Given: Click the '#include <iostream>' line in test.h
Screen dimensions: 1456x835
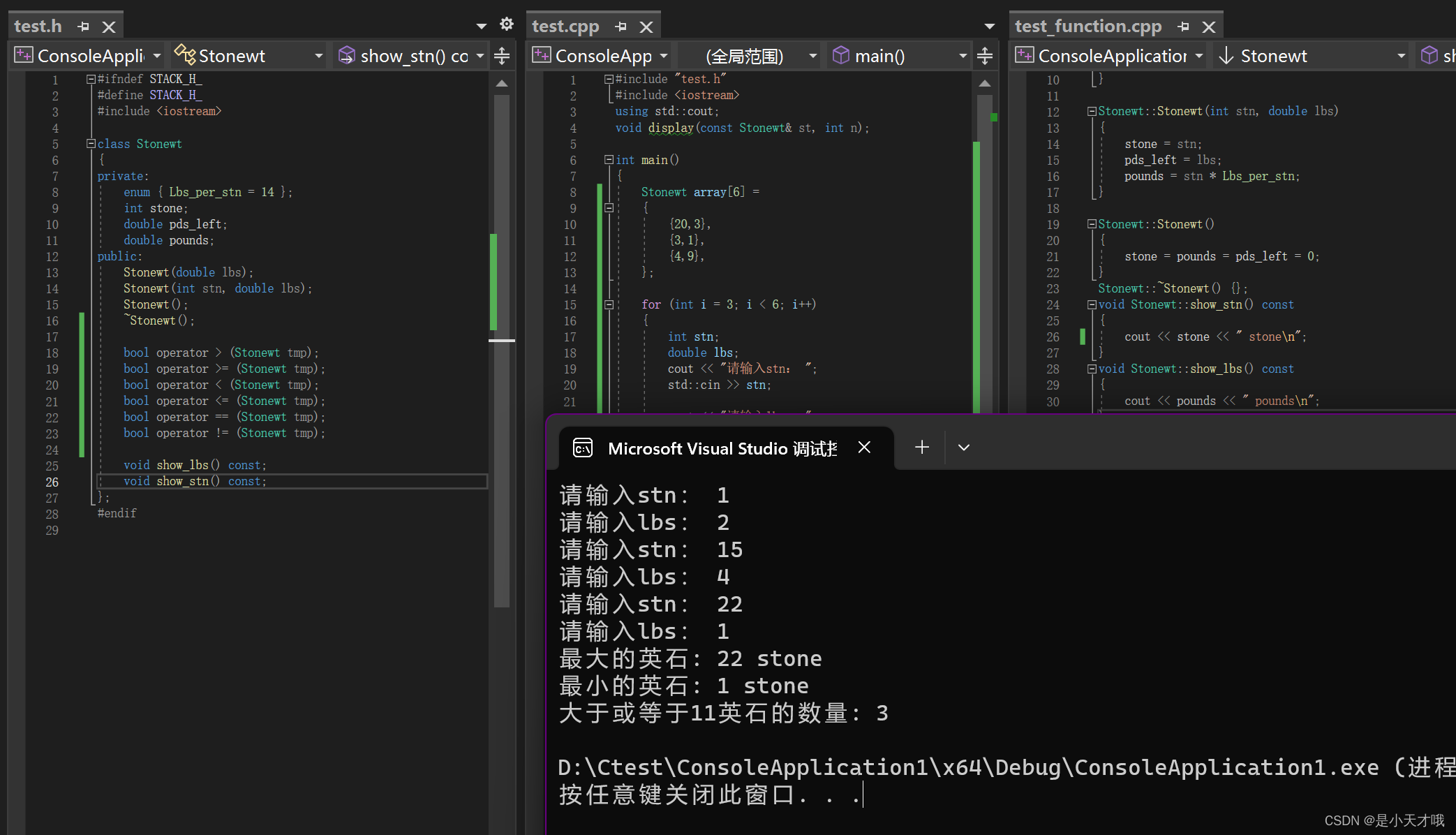Looking at the screenshot, I should [159, 112].
